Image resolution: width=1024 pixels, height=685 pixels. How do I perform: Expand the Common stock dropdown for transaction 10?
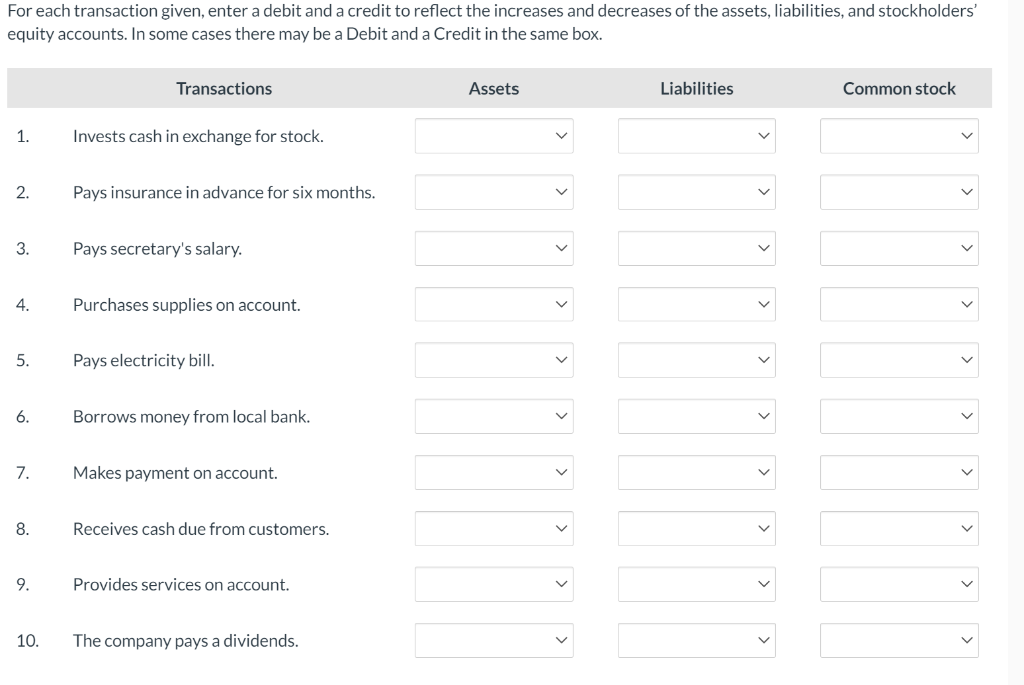898,640
